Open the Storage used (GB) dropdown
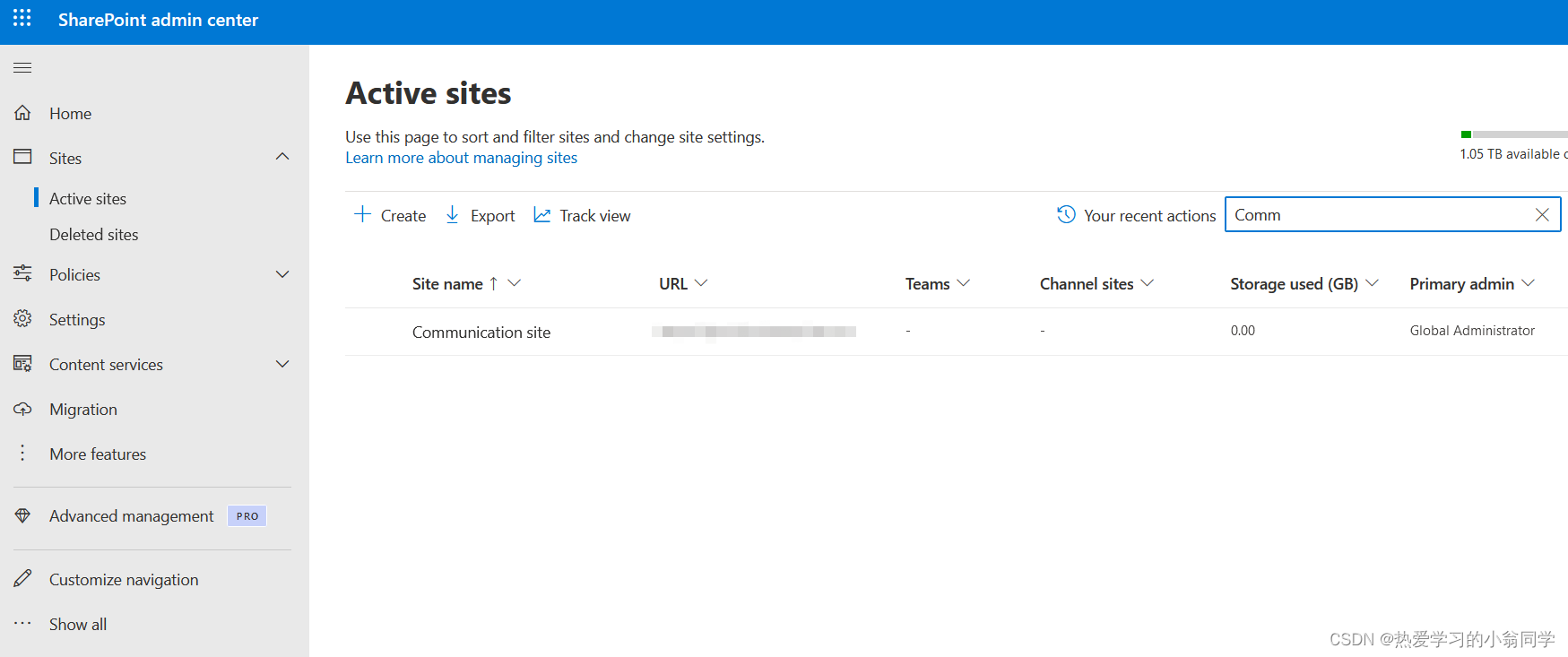 click(x=1372, y=283)
